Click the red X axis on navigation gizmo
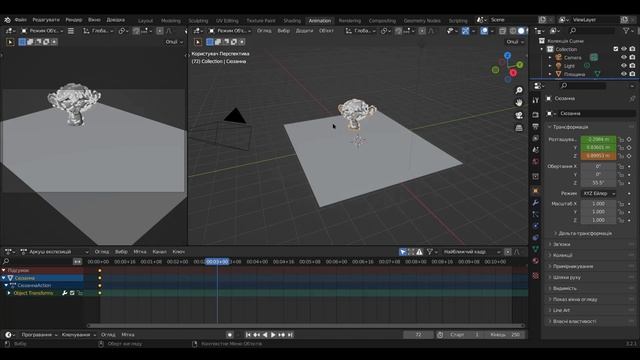 [x=513, y=73]
